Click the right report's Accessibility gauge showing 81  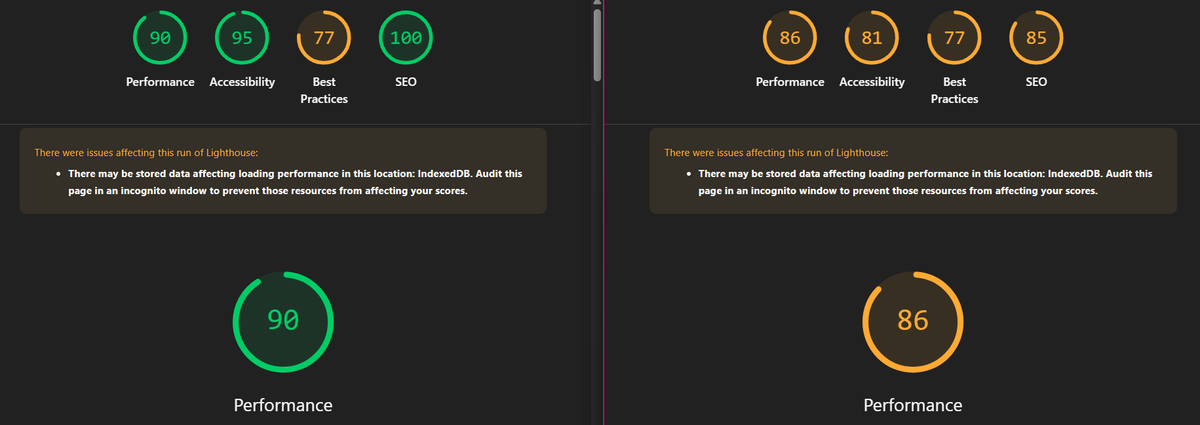tap(872, 38)
